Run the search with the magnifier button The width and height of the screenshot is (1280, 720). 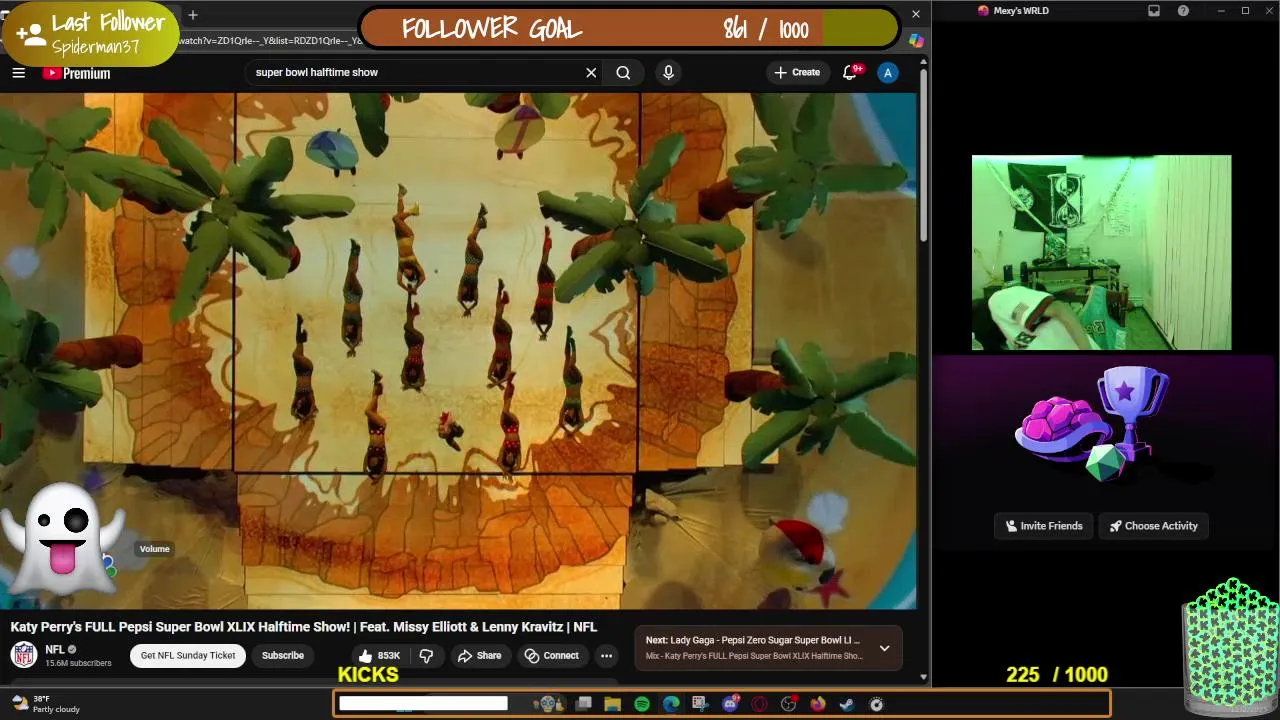(x=623, y=72)
